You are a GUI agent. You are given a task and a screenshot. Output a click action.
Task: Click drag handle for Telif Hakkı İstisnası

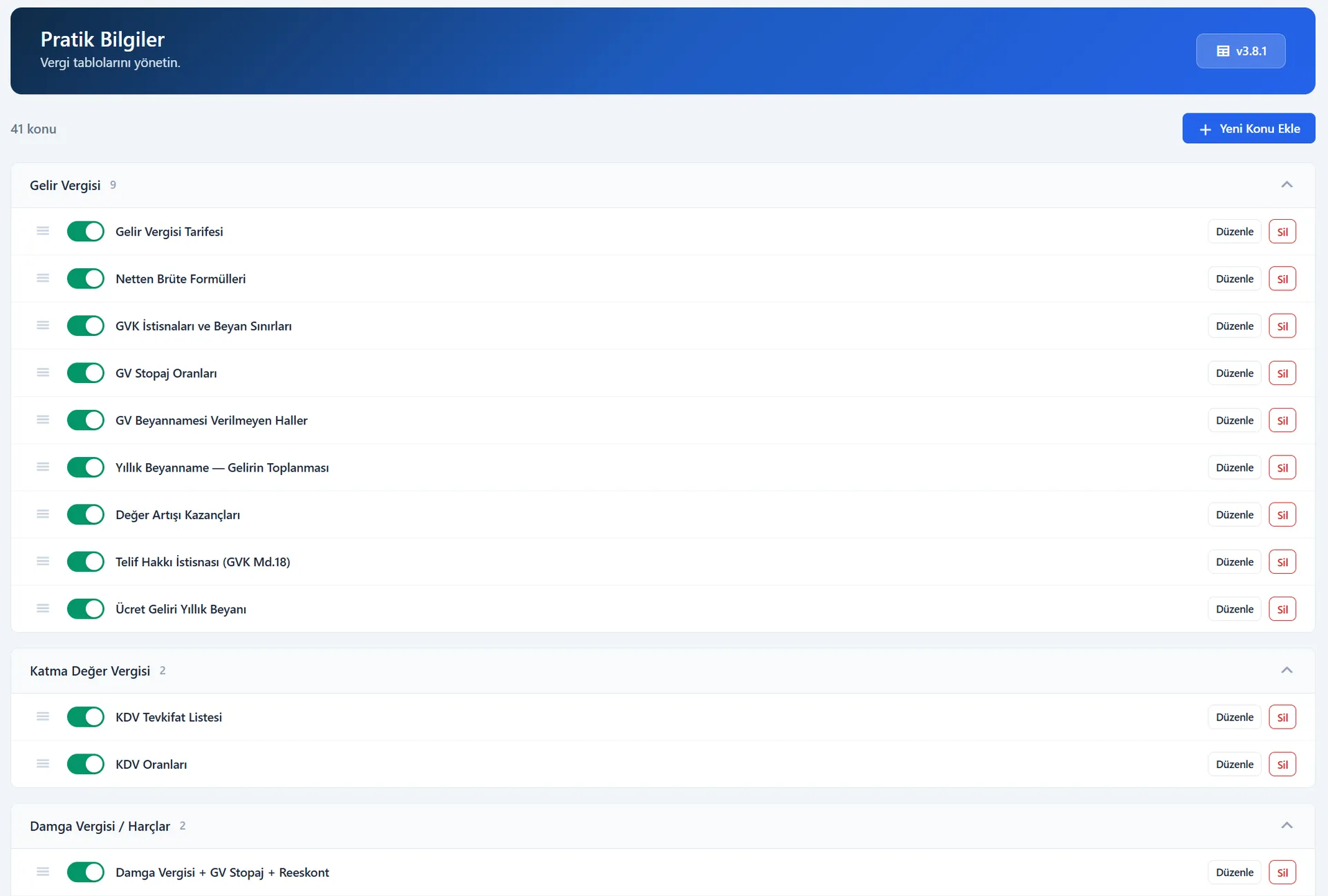[x=43, y=561]
